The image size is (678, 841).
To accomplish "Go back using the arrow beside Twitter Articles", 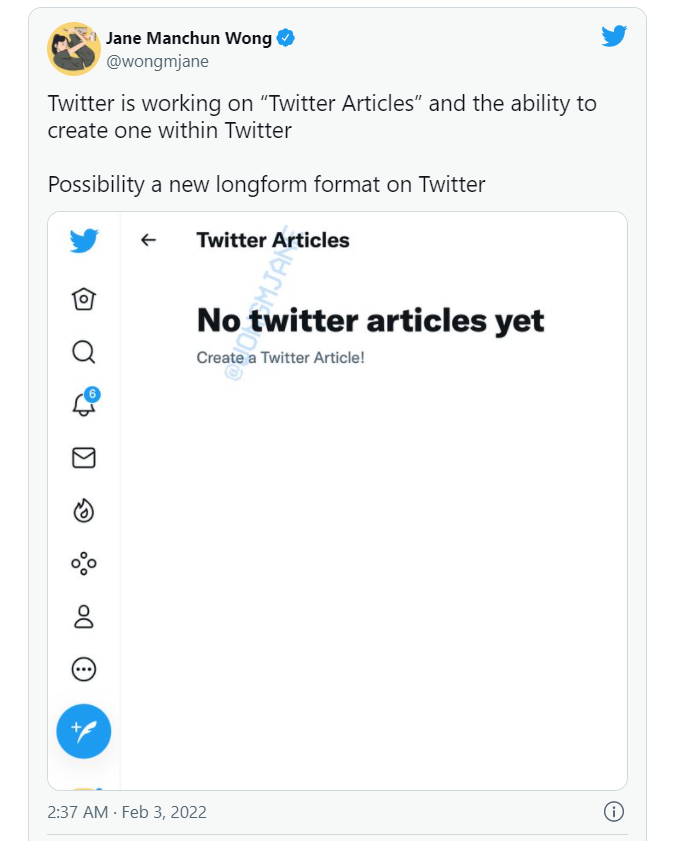I will point(149,240).
